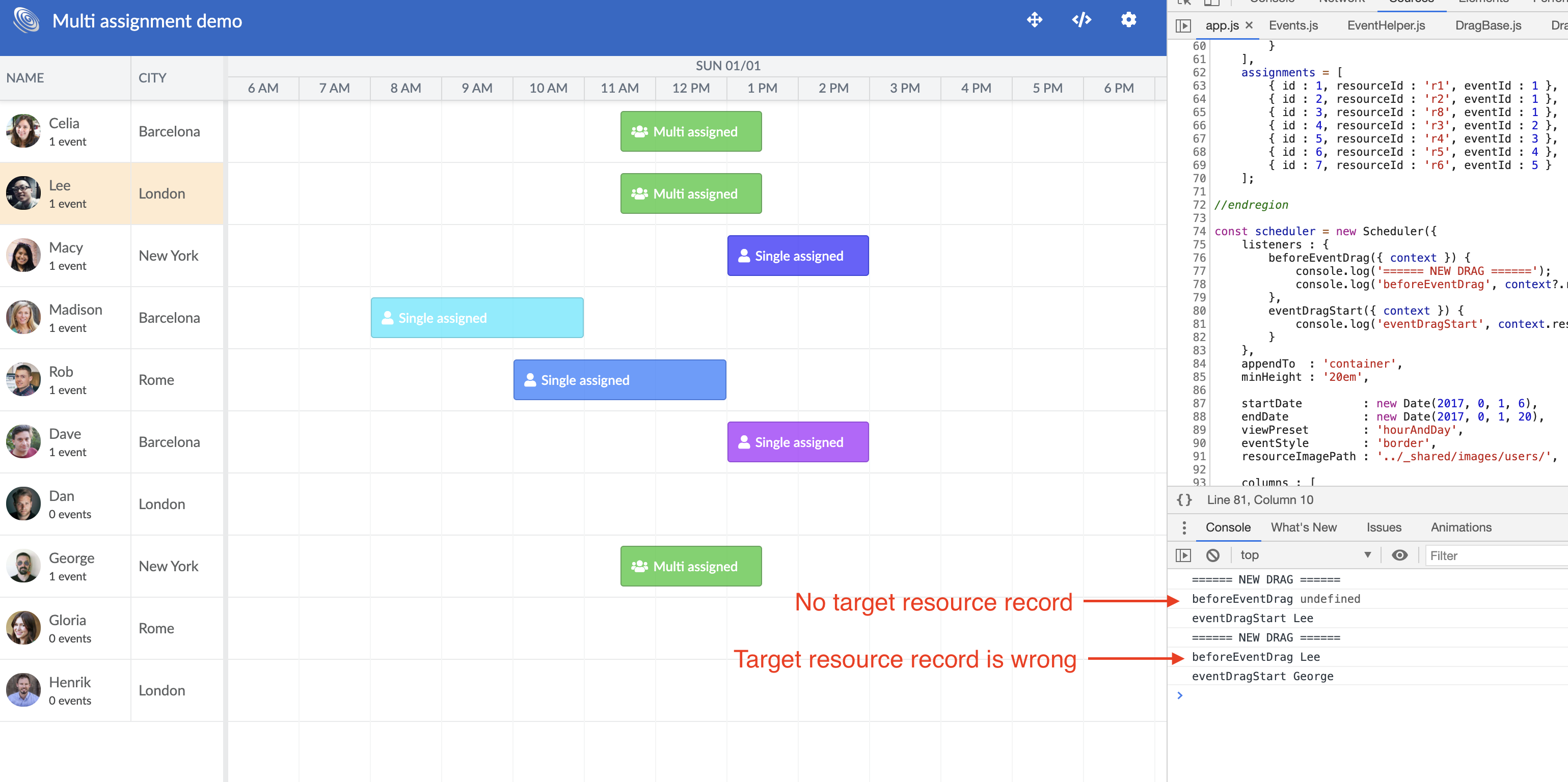Show the Sources file navigator pane
The height and width of the screenshot is (782, 1568).
(x=1183, y=25)
